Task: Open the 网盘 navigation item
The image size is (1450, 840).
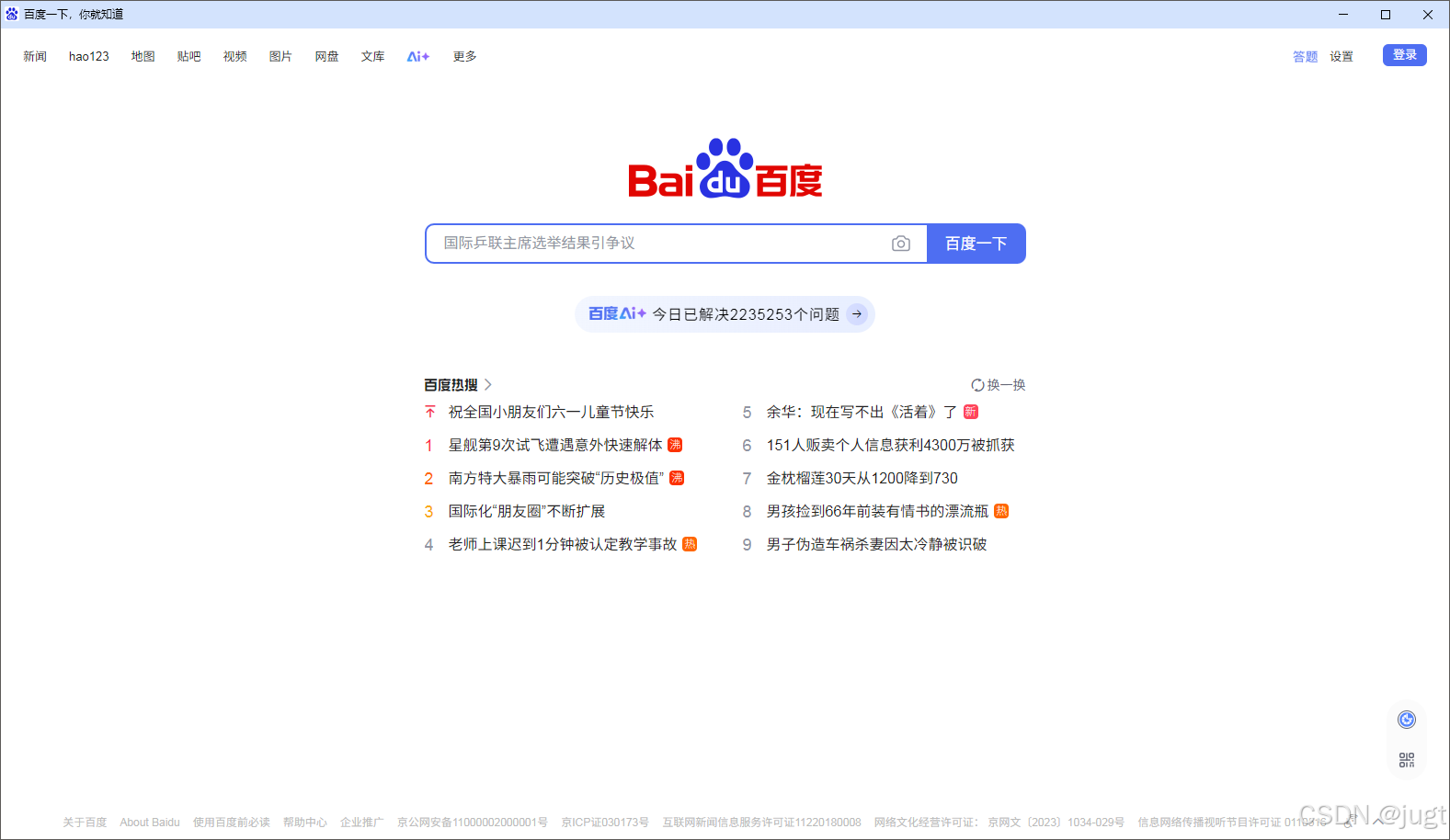Action: (326, 57)
